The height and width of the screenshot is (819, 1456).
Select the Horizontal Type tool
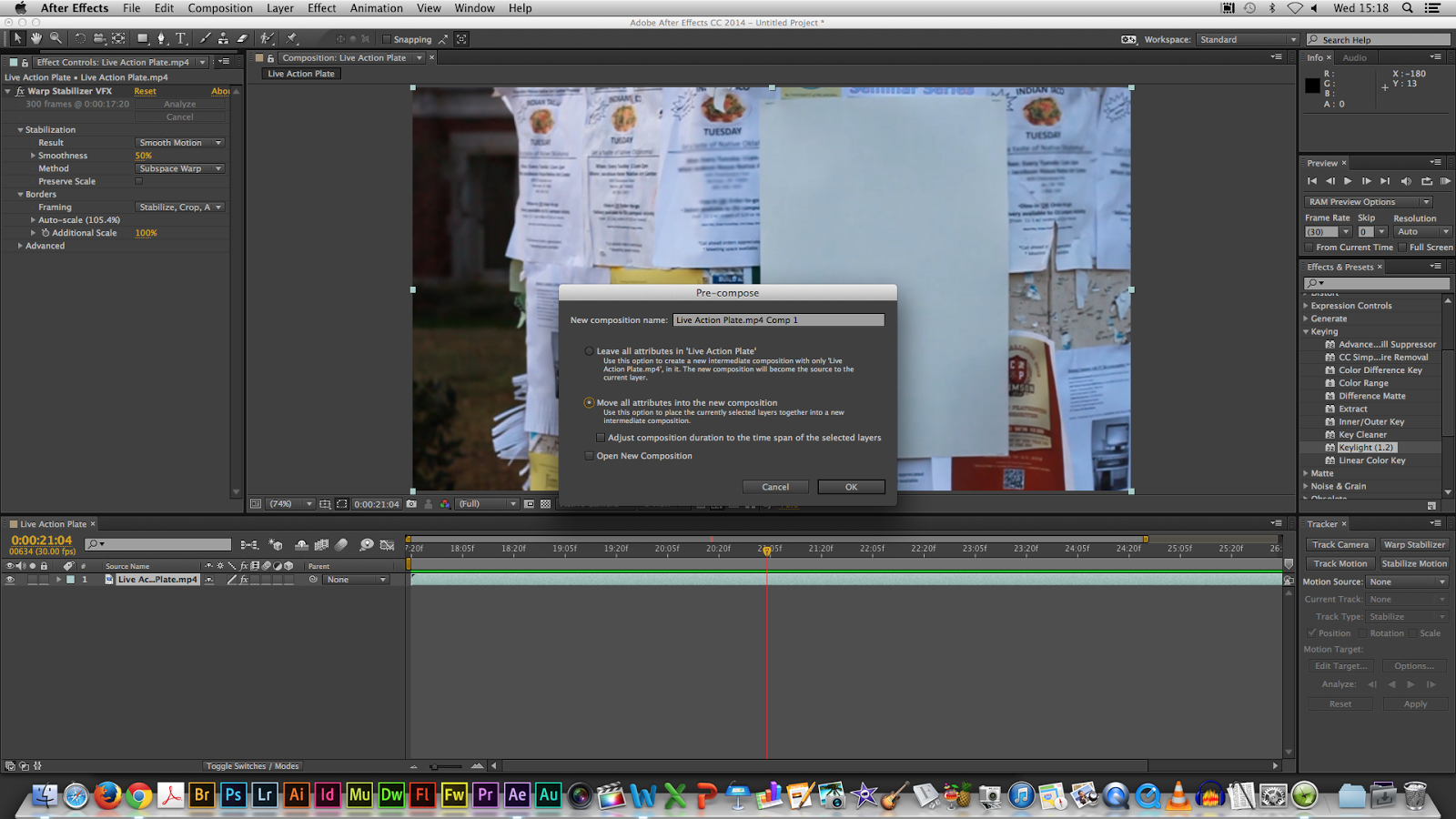click(x=181, y=38)
